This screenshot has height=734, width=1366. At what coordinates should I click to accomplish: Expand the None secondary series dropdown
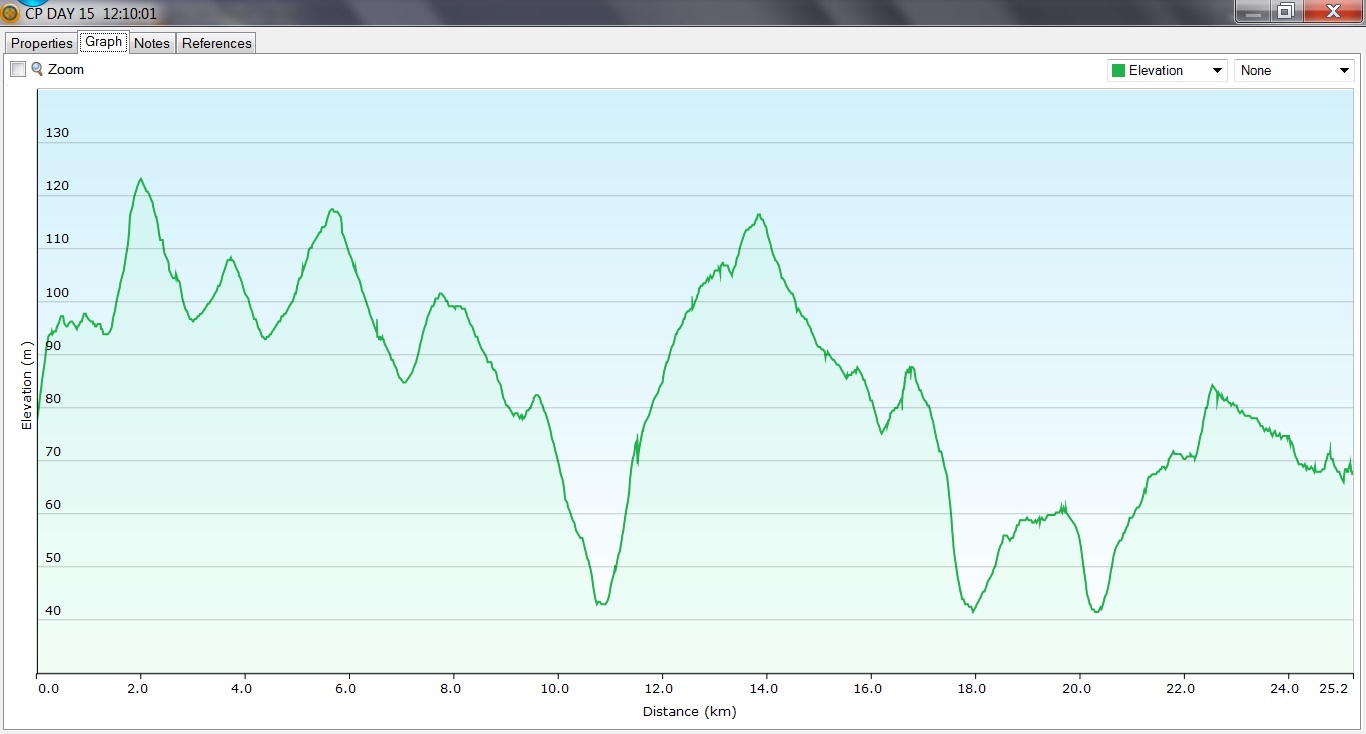coord(1344,71)
